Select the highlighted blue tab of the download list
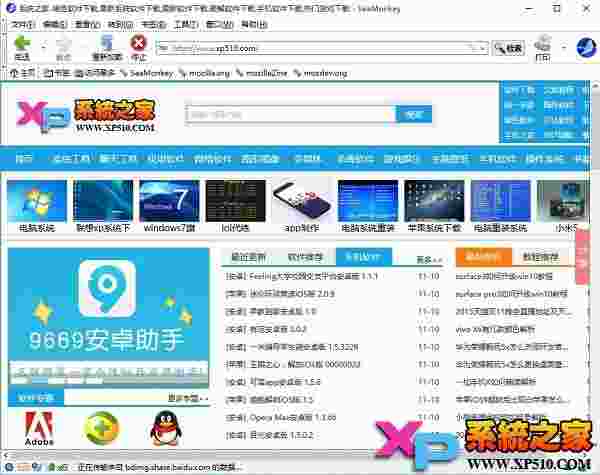 (x=364, y=257)
